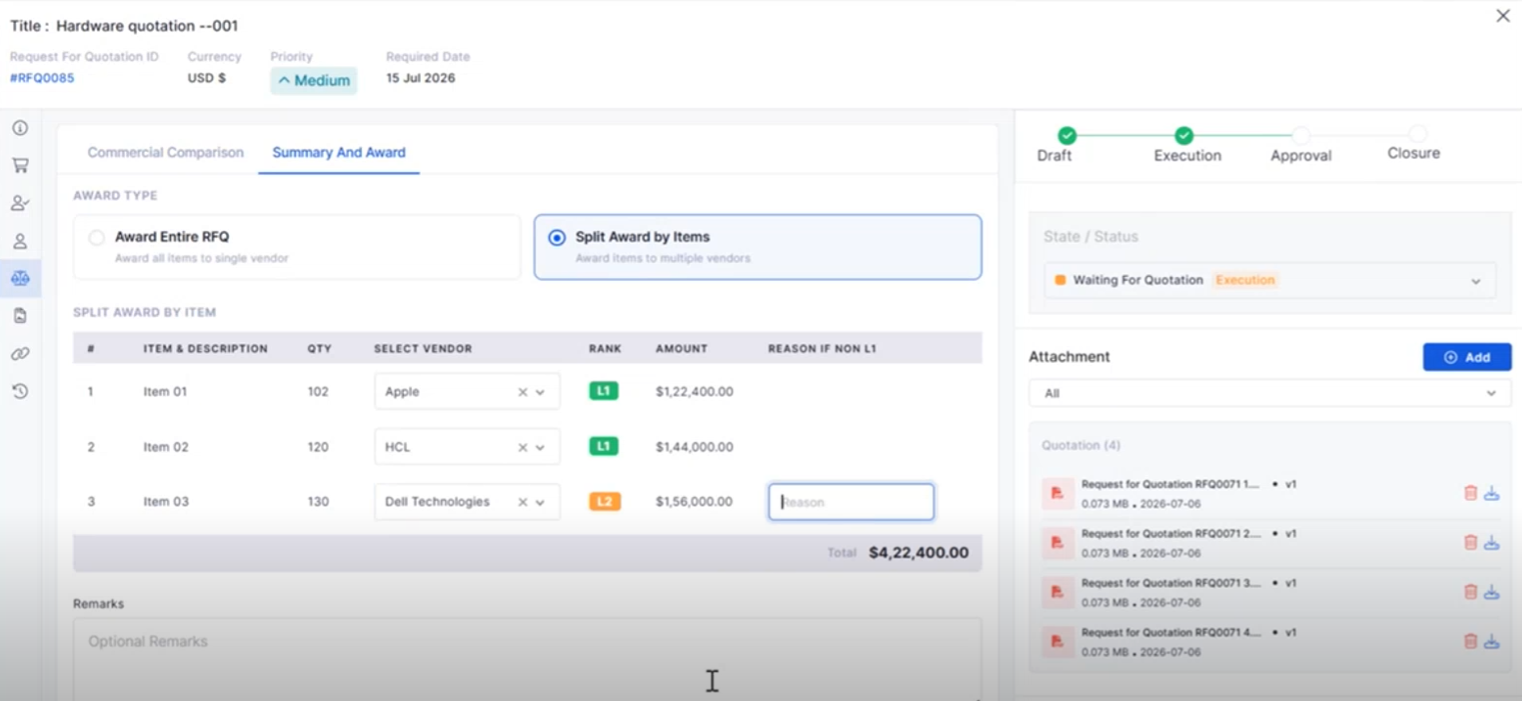The width and height of the screenshot is (1522, 701).
Task: Select the balance scale comparison sidebar icon
Action: [x=20, y=278]
